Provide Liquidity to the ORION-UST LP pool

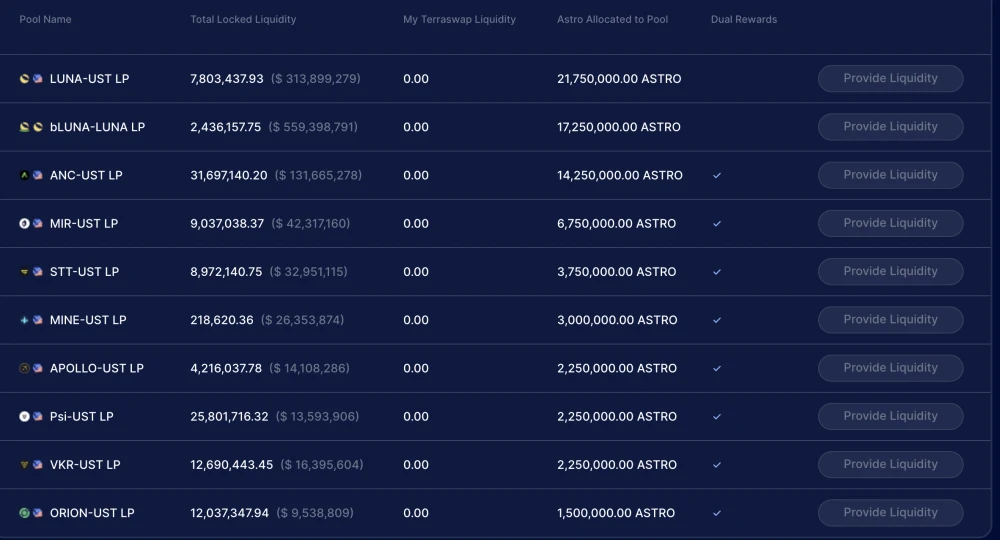click(890, 513)
